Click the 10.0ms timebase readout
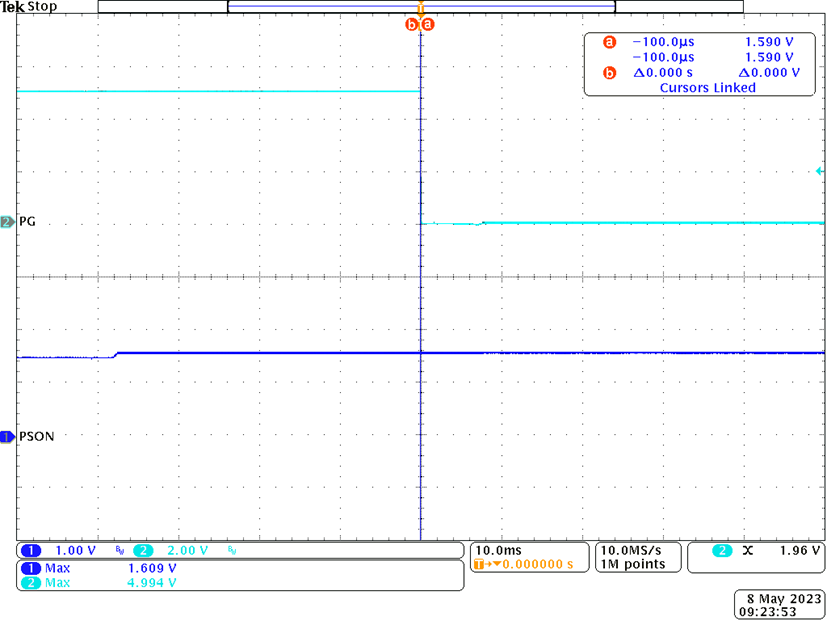827x621 pixels. tap(496, 551)
